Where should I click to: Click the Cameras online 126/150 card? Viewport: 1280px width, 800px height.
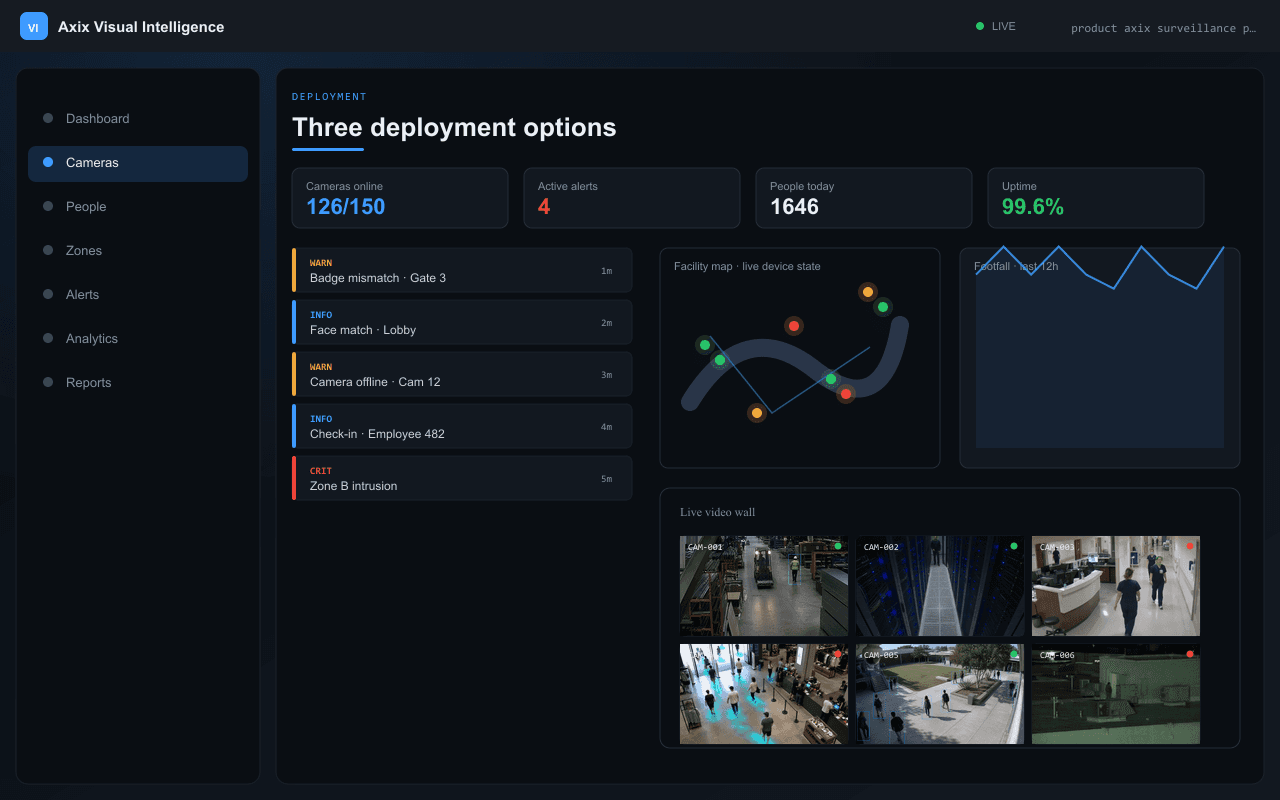point(400,198)
